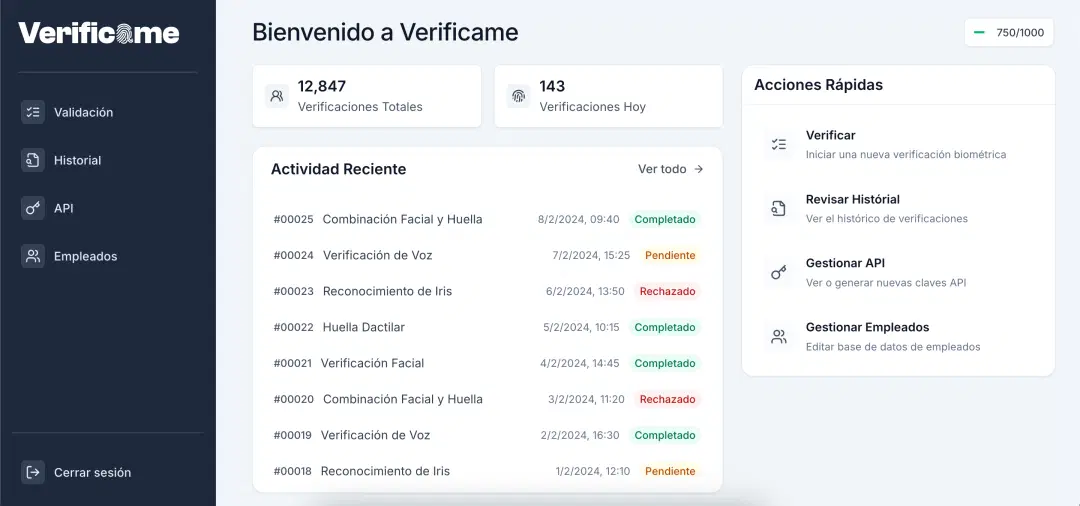Select activity #00023 Reconocimiento de Iris
Screen dimensions: 1080x506
487,291
